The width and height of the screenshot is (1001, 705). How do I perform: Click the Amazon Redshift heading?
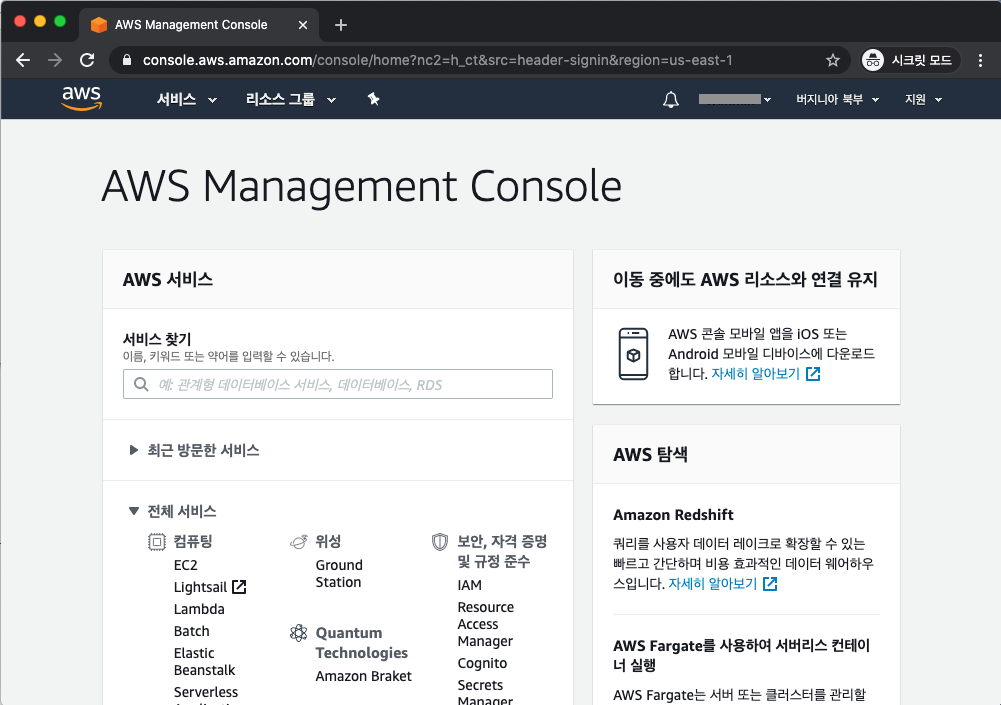[673, 515]
